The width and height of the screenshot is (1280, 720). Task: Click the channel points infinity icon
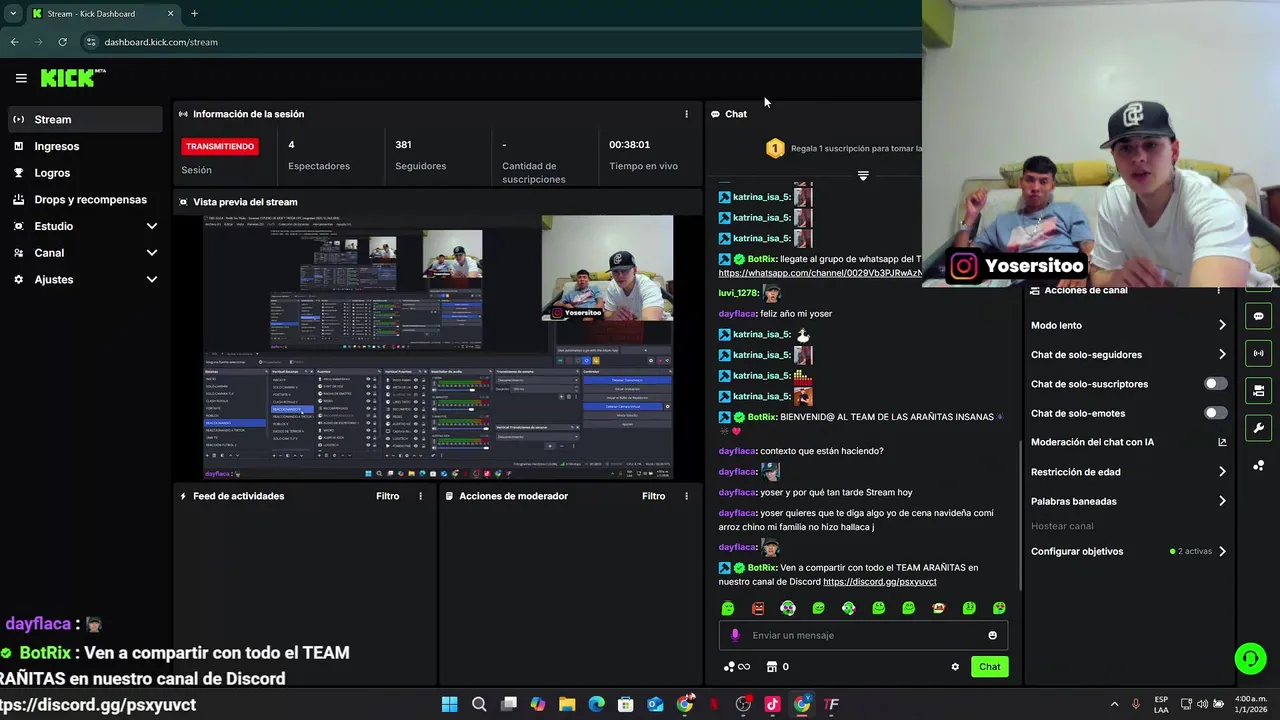click(737, 667)
